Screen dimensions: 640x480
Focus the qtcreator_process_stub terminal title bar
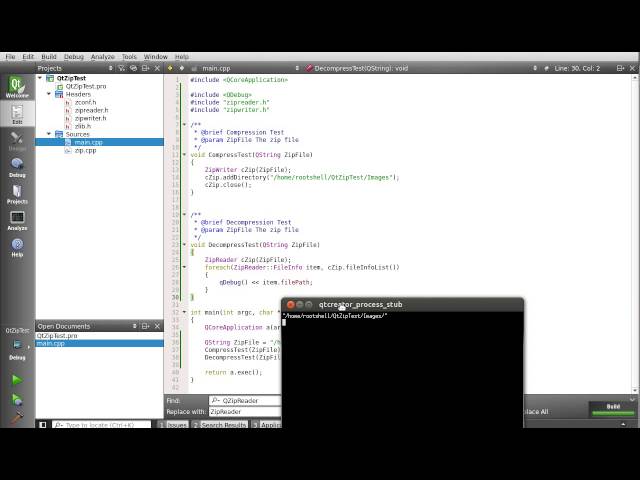click(402, 304)
